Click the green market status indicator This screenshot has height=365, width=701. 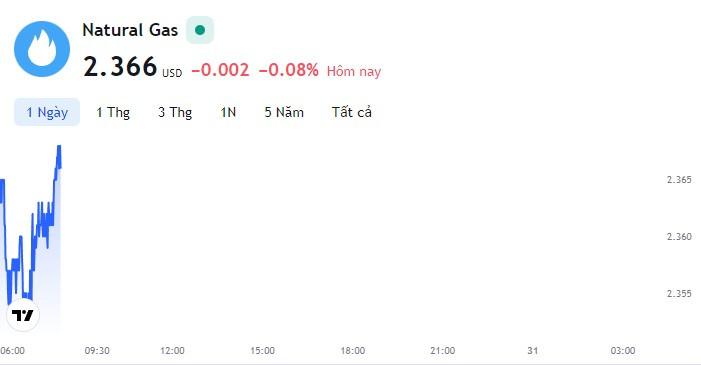[x=200, y=30]
